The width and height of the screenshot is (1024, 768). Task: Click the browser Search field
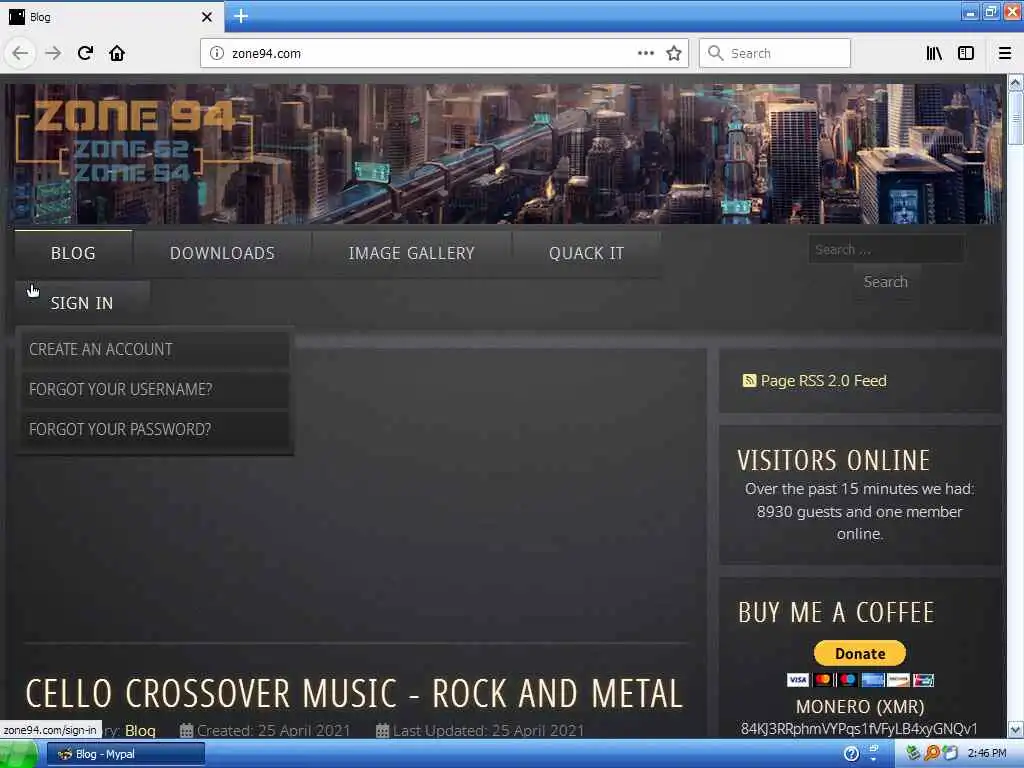[775, 53]
